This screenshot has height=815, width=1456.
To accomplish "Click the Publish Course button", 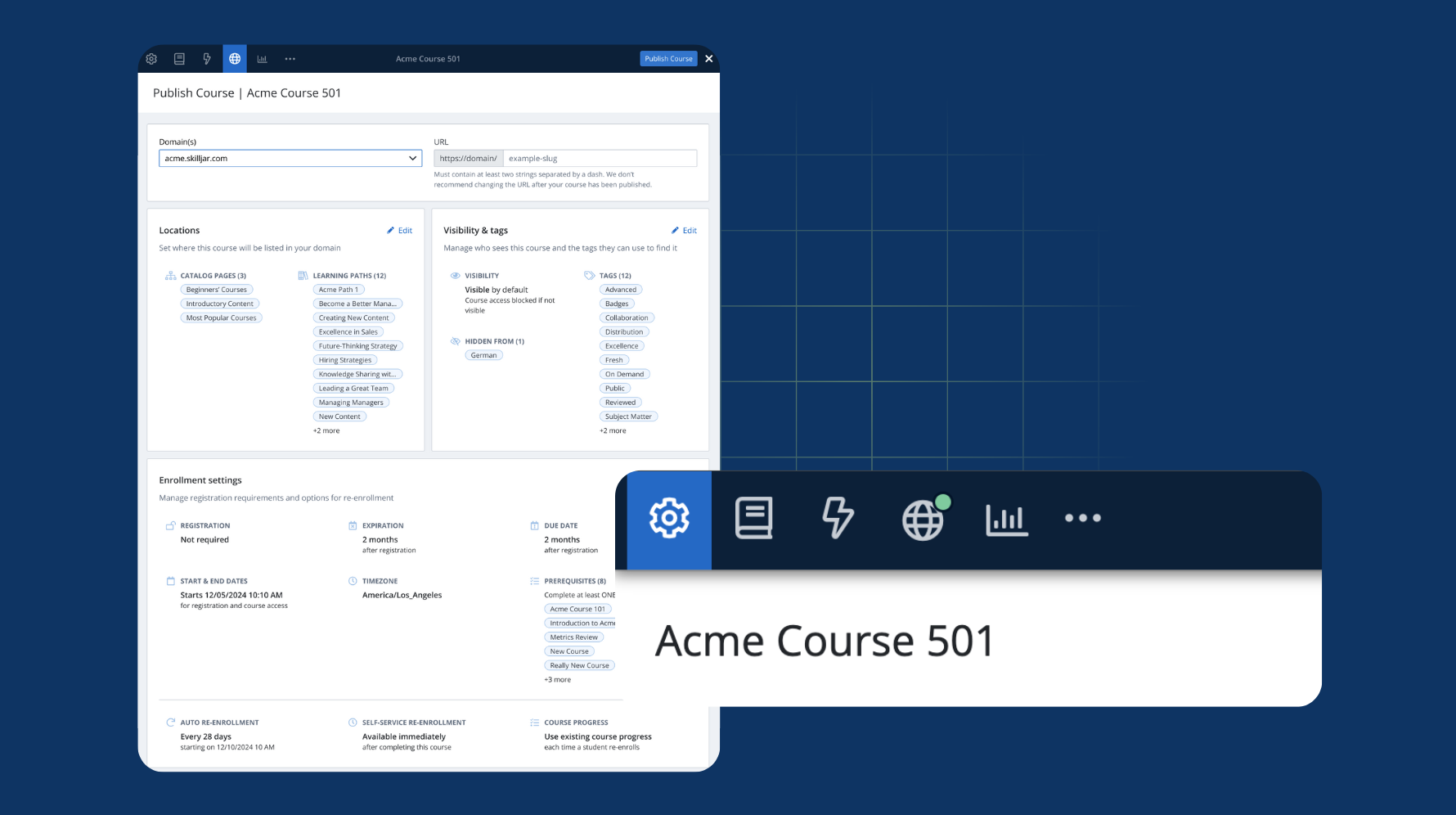I will tap(668, 58).
